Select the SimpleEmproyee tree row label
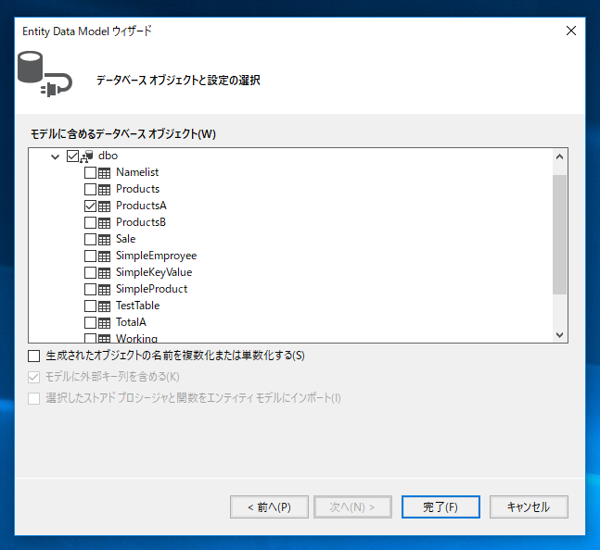 pos(157,256)
